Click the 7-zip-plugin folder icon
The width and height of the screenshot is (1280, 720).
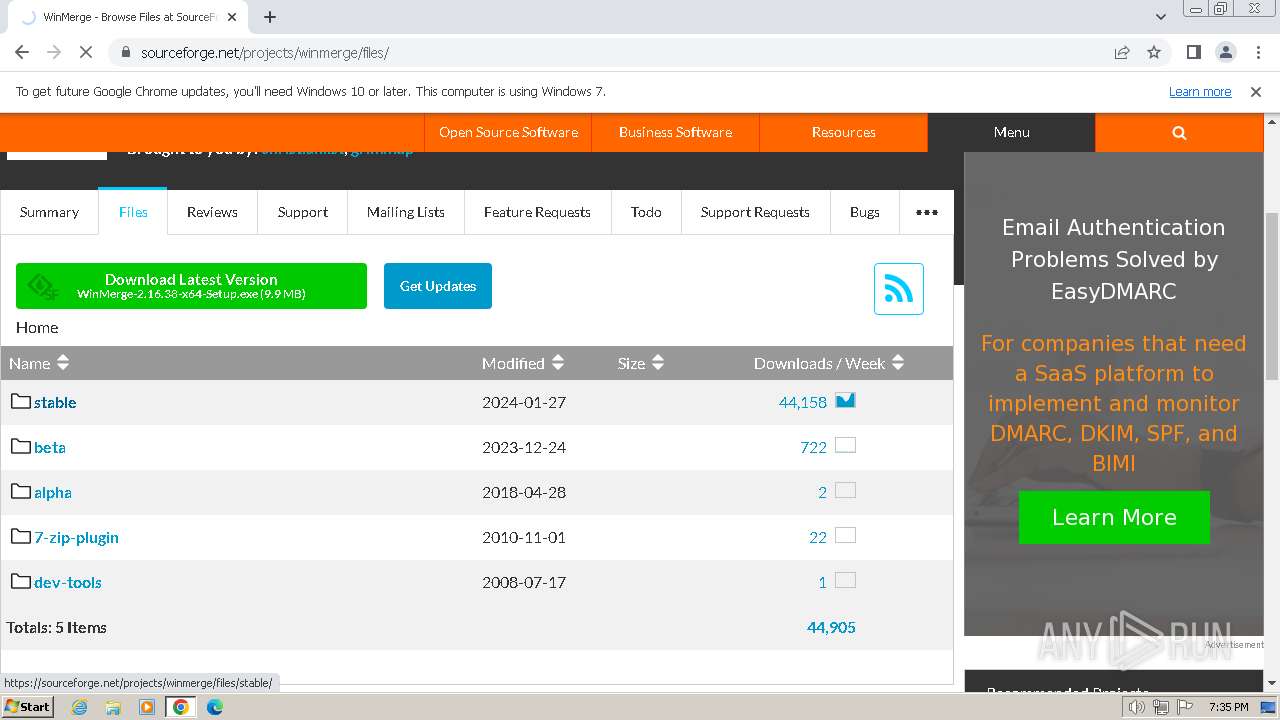21,536
